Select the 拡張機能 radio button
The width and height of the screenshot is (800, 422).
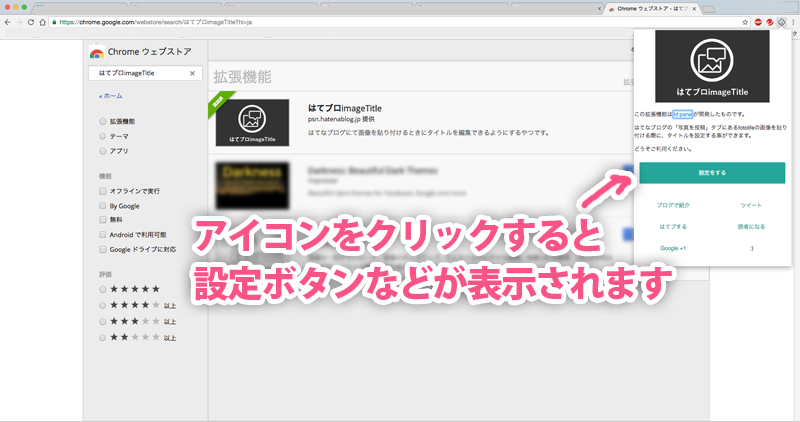click(x=103, y=121)
